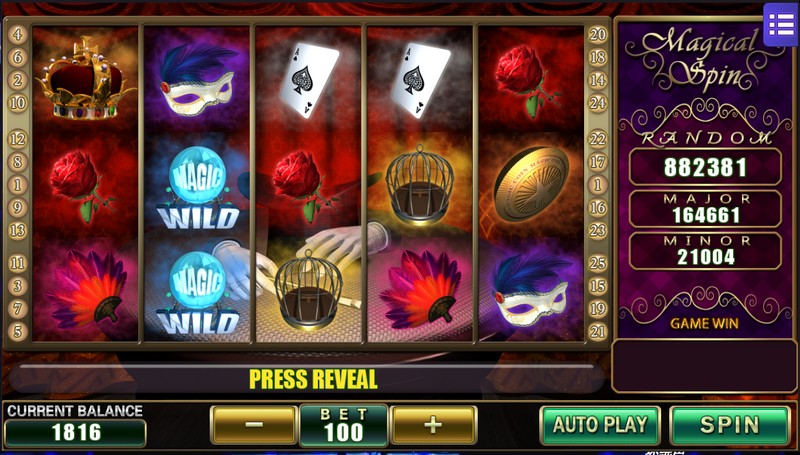800x455 pixels.
Task: Open the hamburger menu icon
Action: [x=781, y=24]
